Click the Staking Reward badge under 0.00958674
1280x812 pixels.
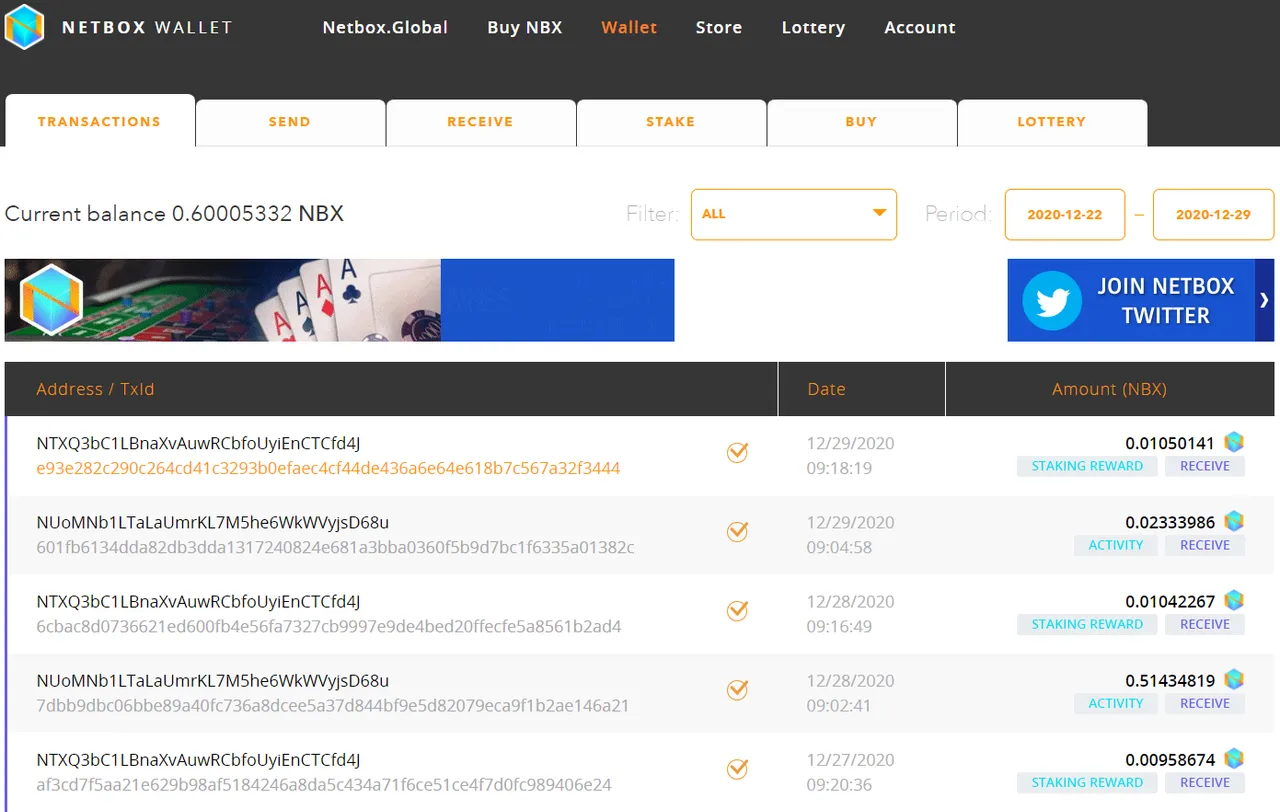pos(1087,782)
